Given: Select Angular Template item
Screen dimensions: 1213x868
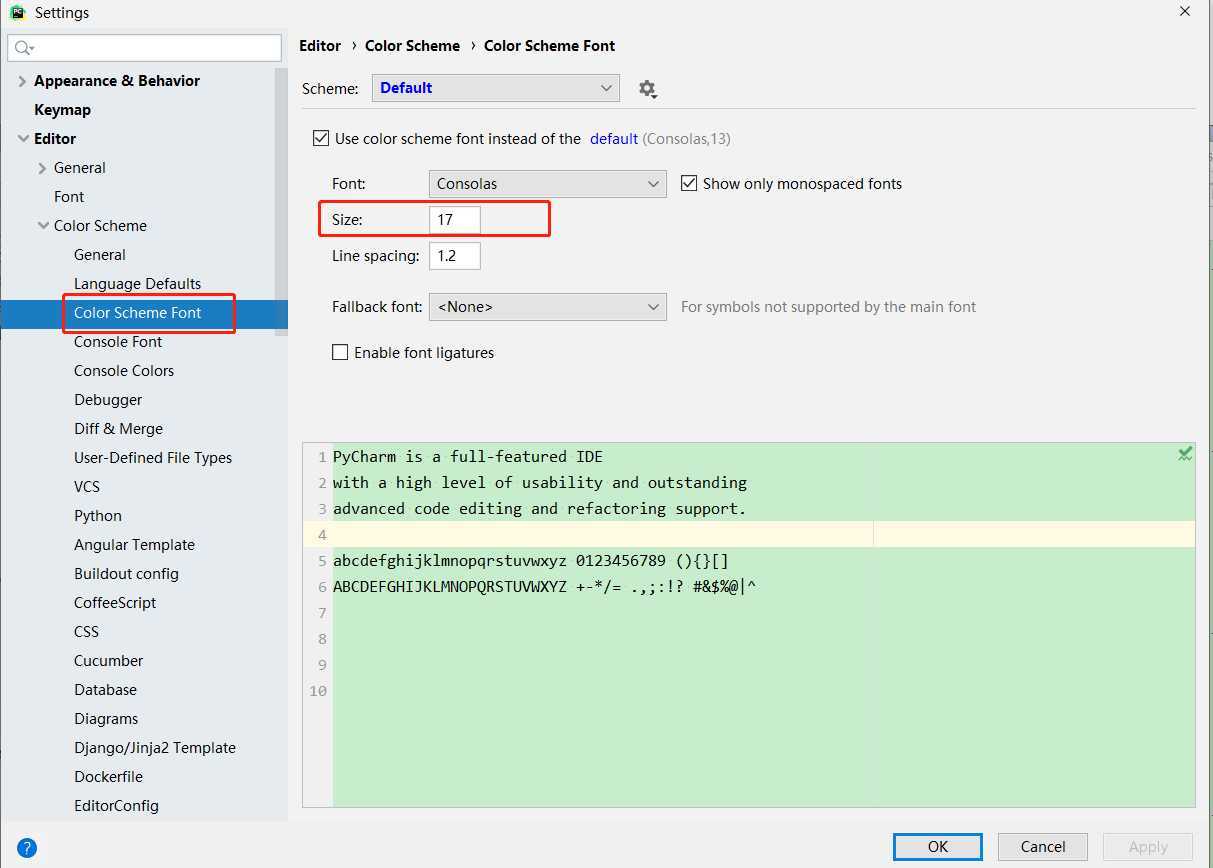Looking at the screenshot, I should click(x=134, y=545).
